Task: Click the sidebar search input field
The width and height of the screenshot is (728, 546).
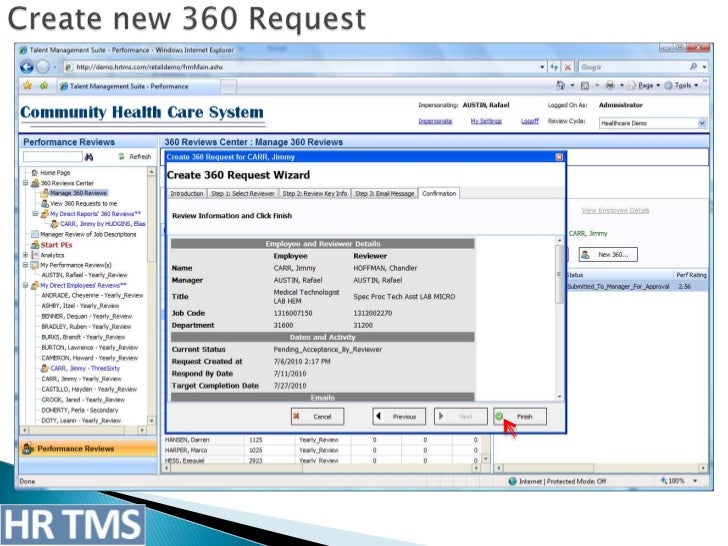Action: (x=52, y=157)
